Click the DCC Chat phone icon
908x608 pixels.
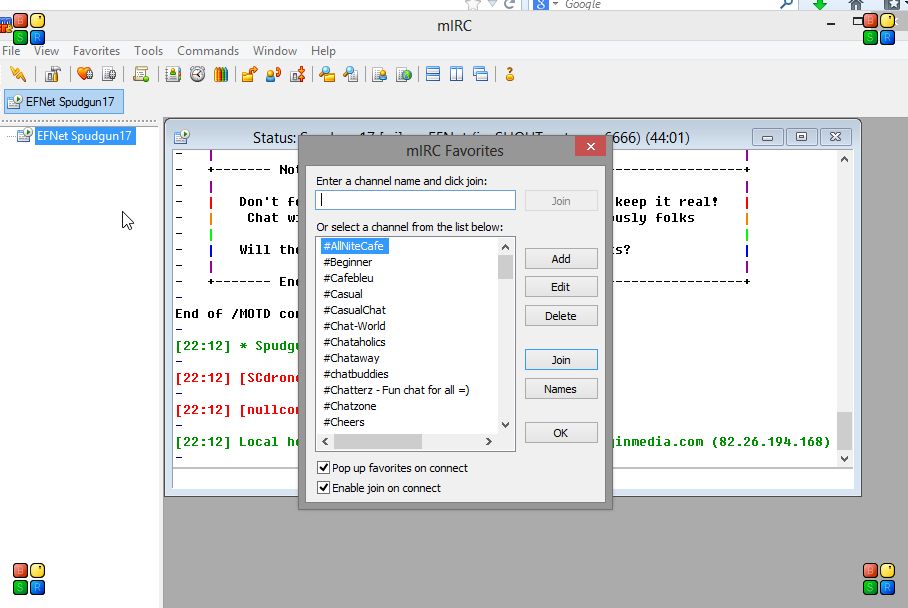(273, 74)
